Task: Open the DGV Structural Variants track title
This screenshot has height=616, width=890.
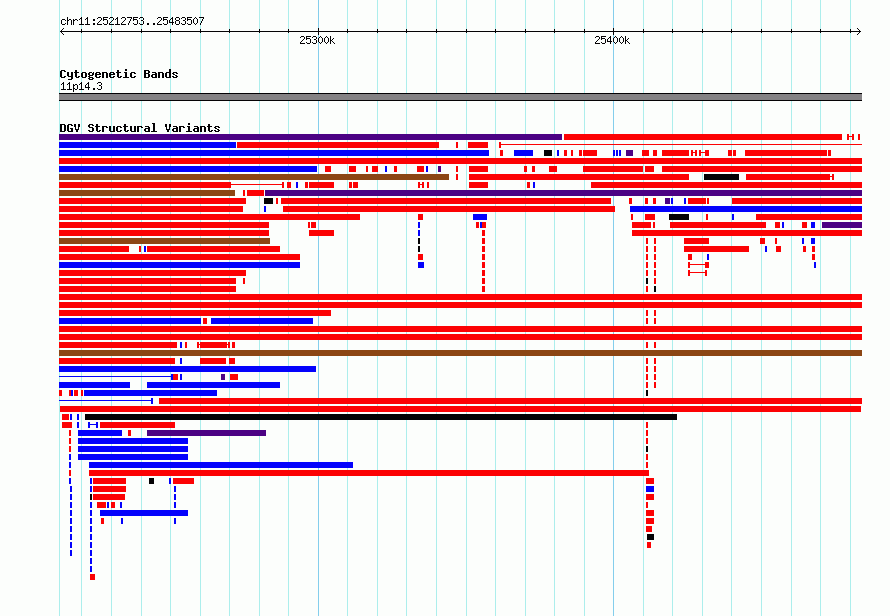Action: [140, 128]
